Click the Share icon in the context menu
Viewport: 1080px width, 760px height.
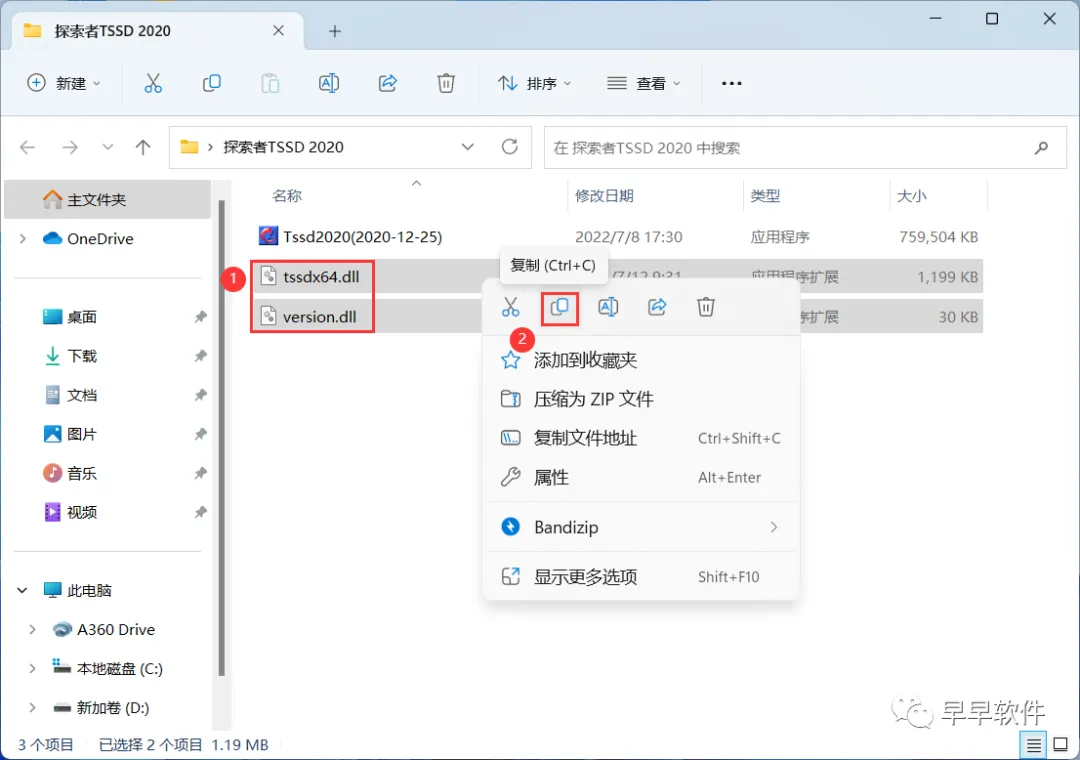pos(657,307)
